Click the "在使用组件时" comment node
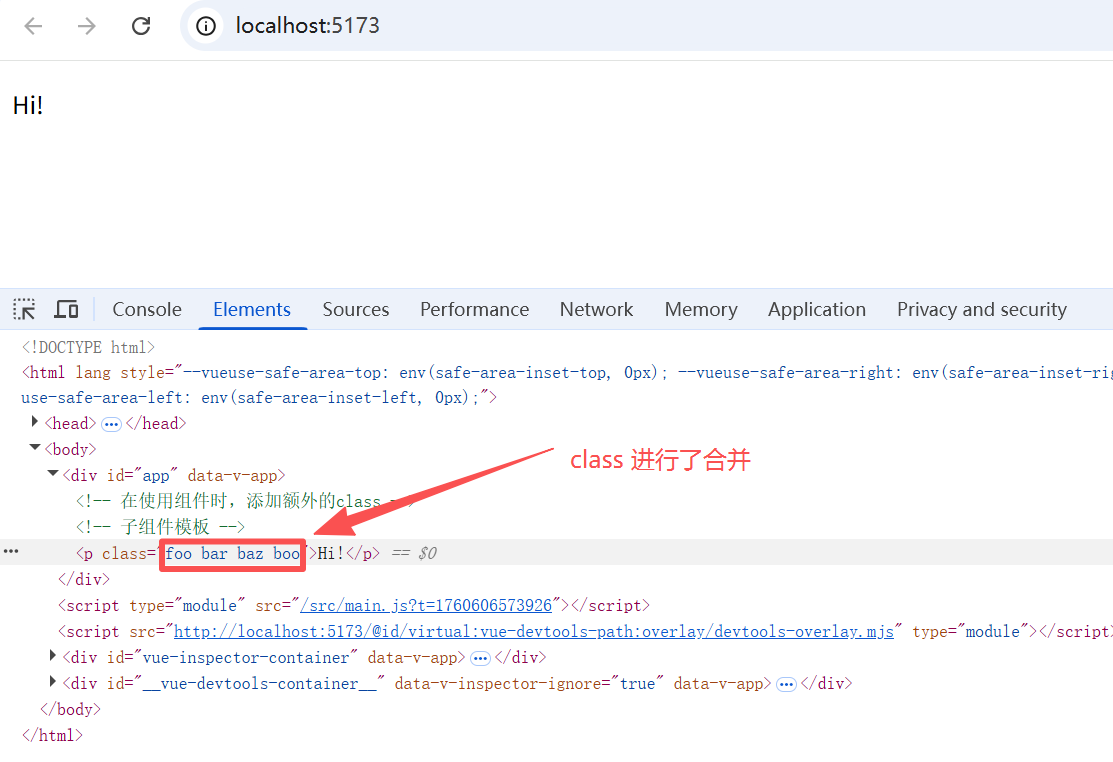1113x762 pixels. pos(245,502)
